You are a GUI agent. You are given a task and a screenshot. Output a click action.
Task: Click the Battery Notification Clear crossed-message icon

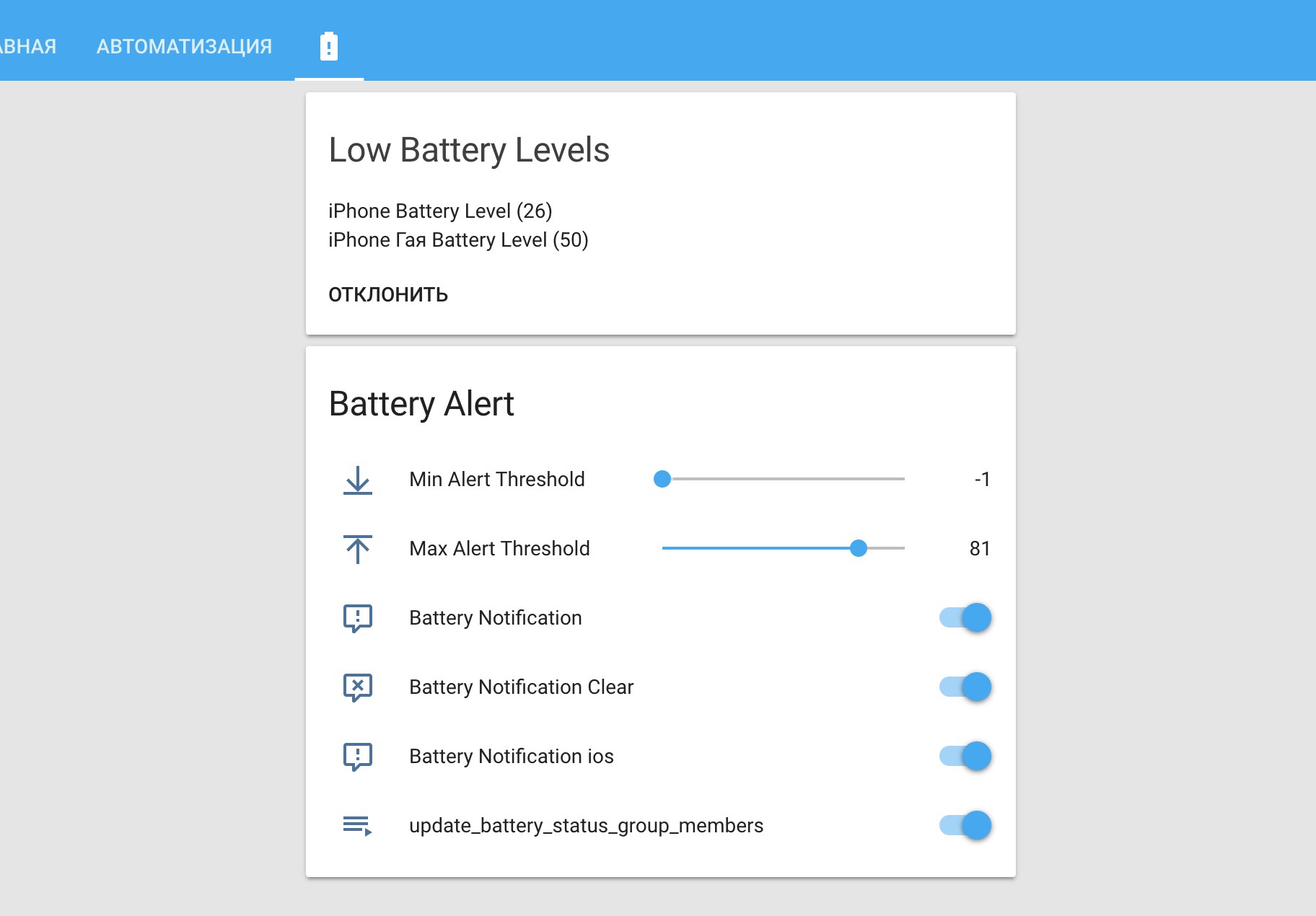357,687
